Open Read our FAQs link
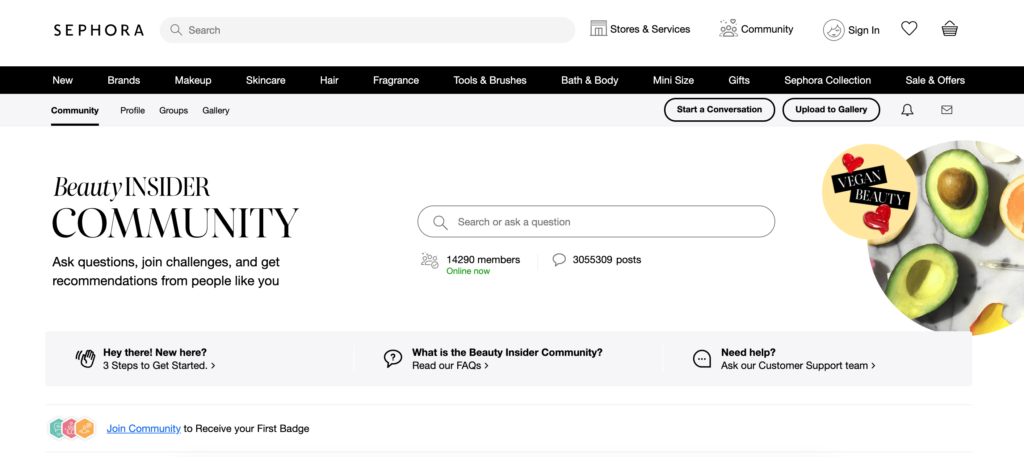This screenshot has height=457, width=1024. coord(450,366)
